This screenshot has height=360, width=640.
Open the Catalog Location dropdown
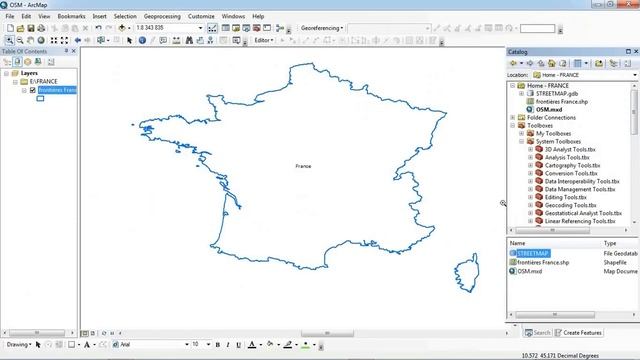pyautogui.click(x=635, y=75)
